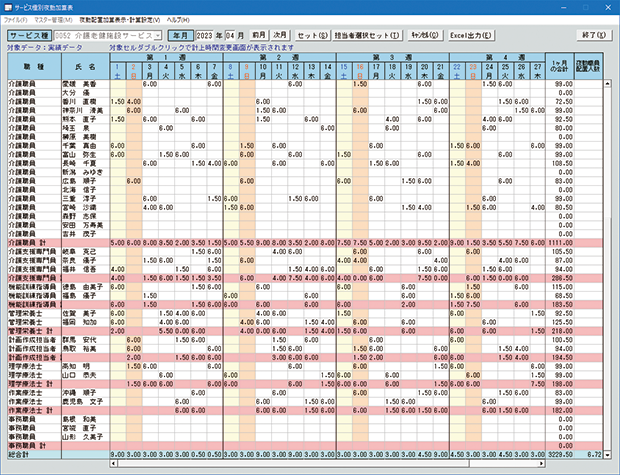Select the 対象データ：実績データ label
Screen dimensions: 620x476
point(45,47)
